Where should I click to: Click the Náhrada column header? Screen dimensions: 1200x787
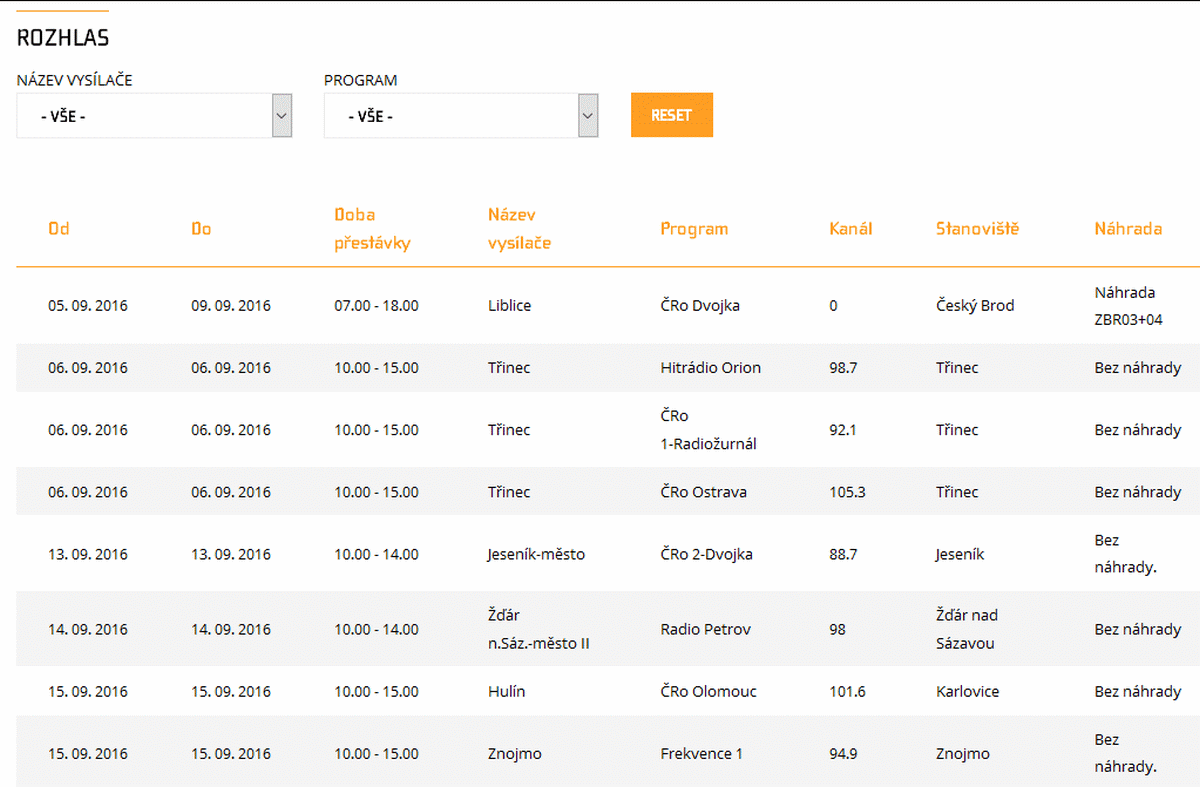pyautogui.click(x=1128, y=229)
